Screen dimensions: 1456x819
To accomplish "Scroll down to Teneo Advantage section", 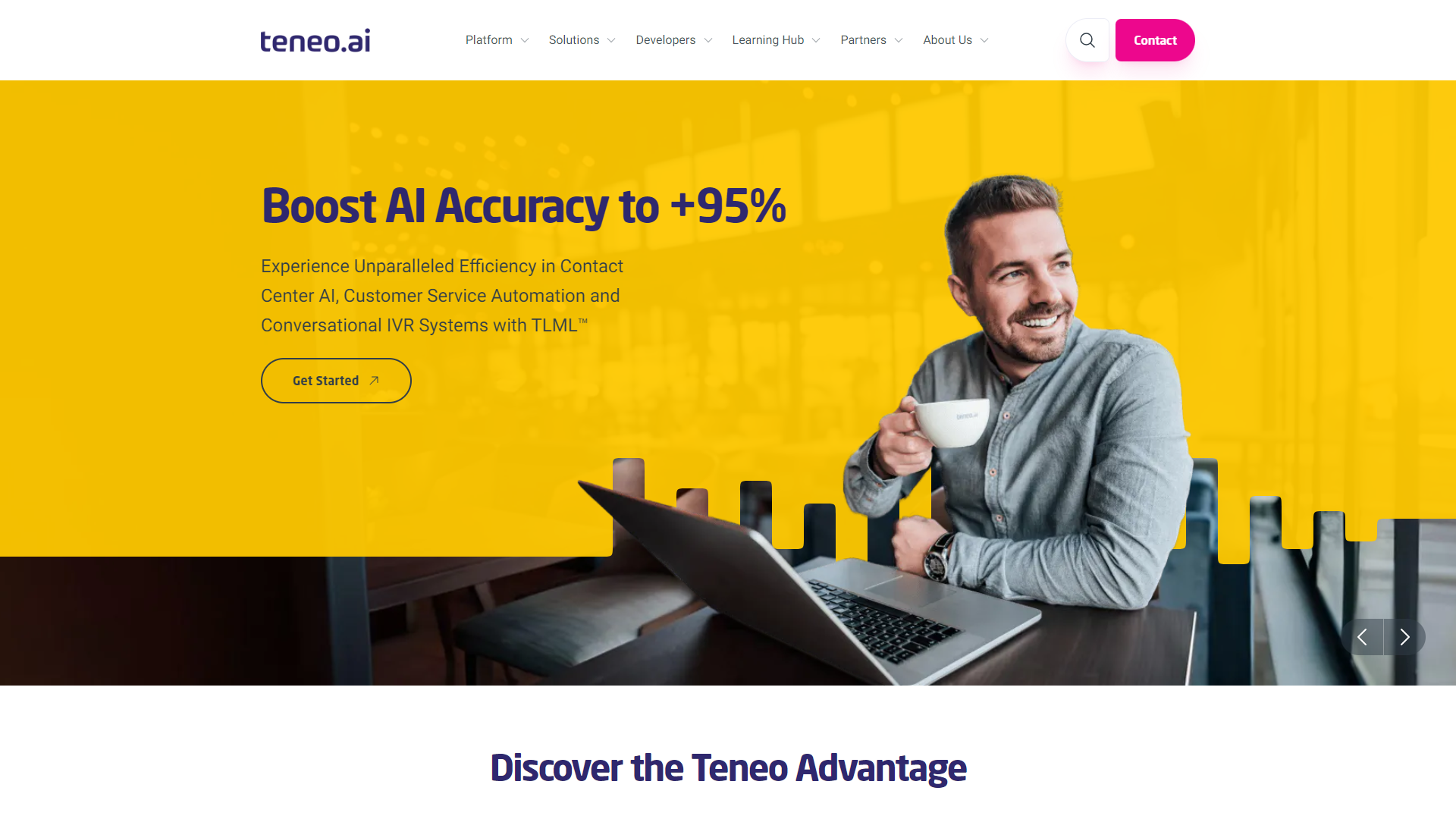I will (x=728, y=766).
